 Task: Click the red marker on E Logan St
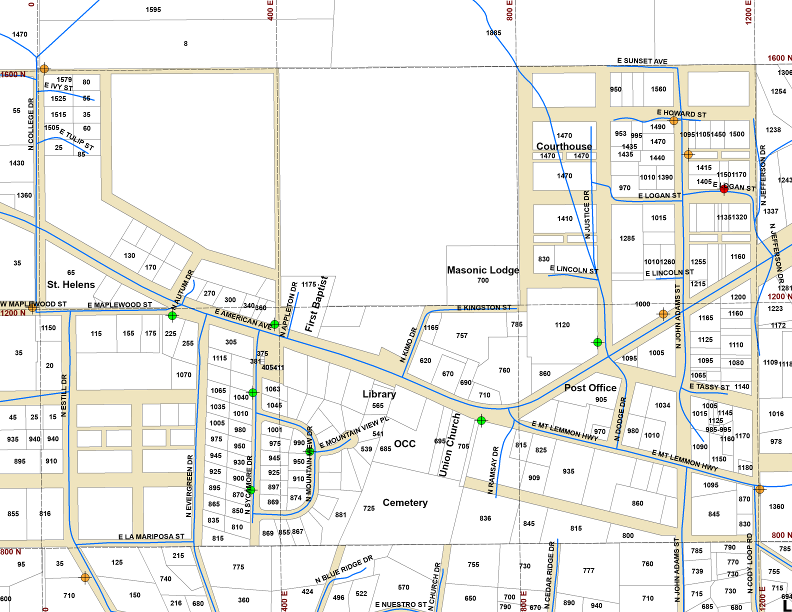click(x=724, y=190)
